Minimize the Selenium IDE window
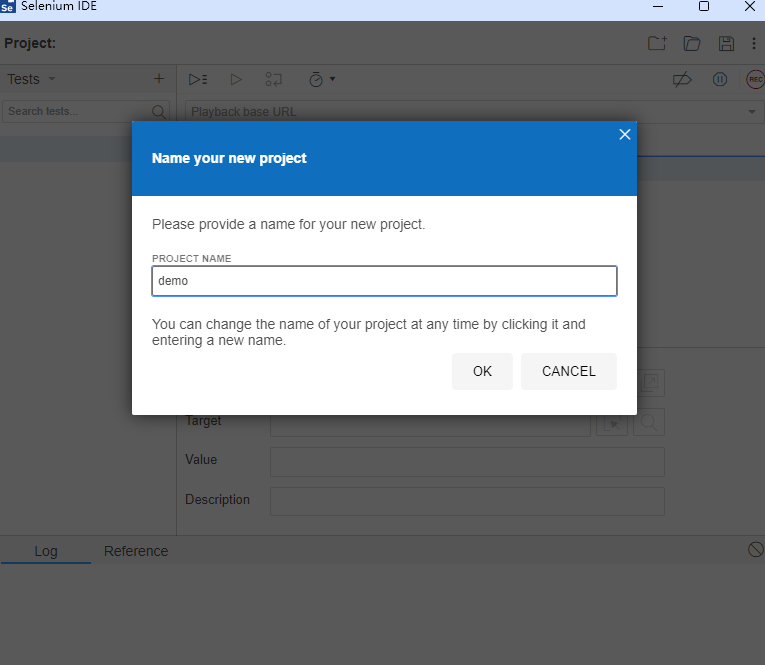 [658, 6]
